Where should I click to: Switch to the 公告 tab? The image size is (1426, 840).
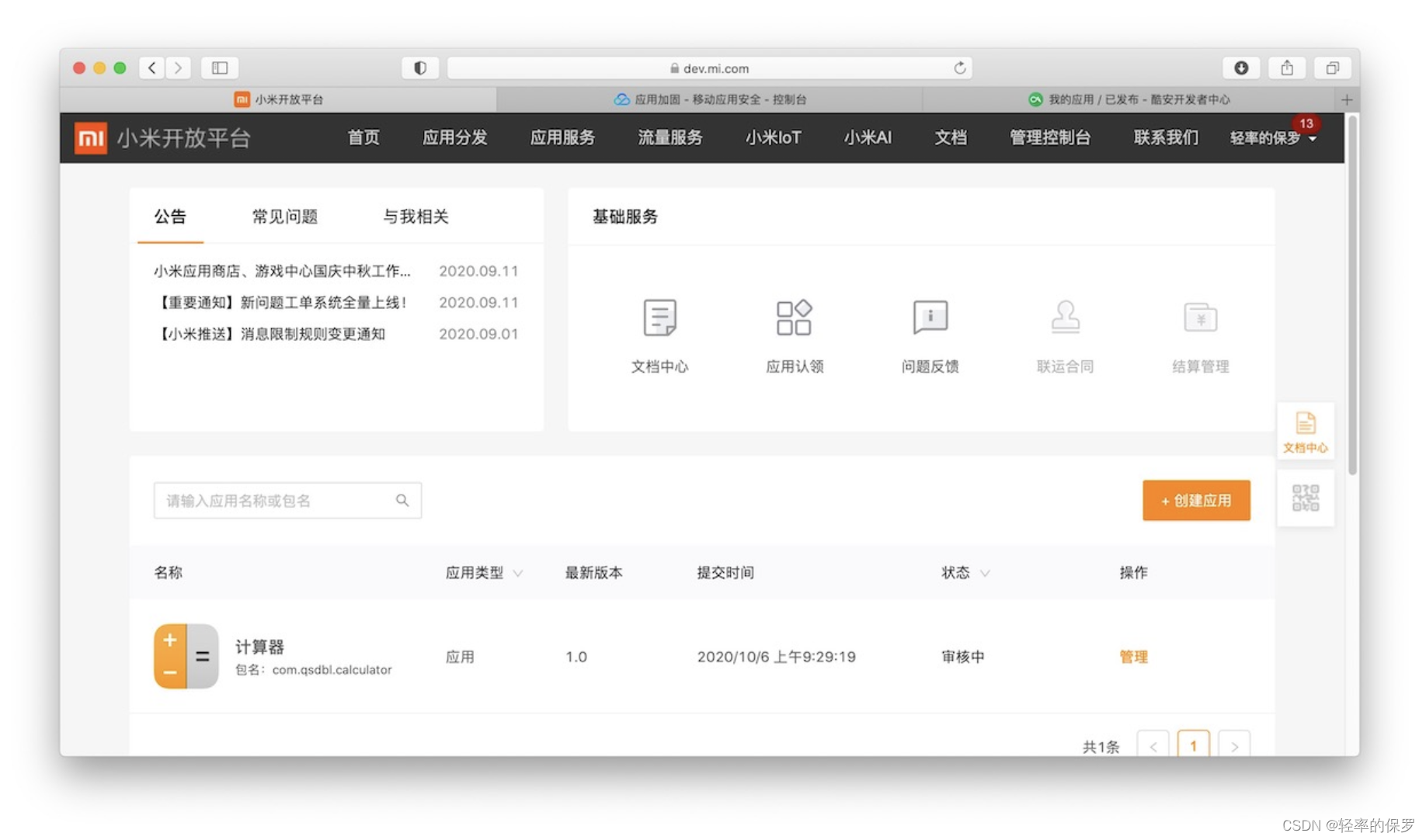pos(170,217)
